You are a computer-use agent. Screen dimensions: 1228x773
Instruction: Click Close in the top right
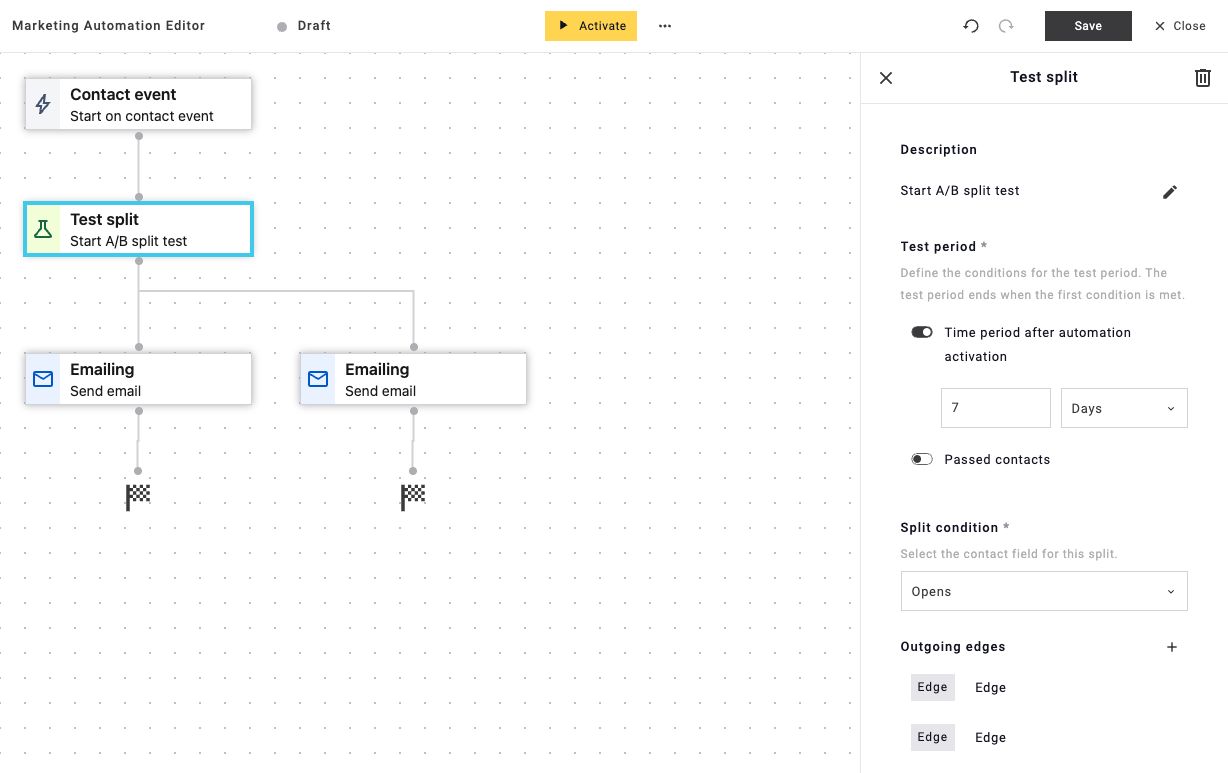coord(1180,26)
